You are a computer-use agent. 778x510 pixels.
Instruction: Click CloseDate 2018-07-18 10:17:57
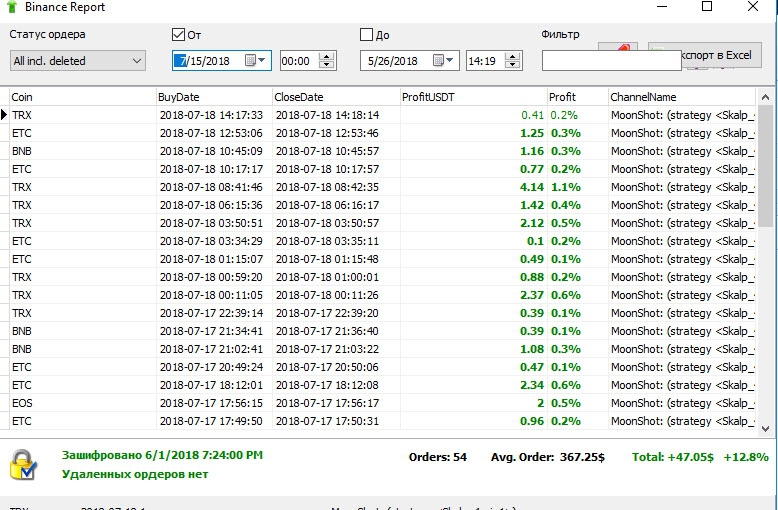click(x=327, y=169)
